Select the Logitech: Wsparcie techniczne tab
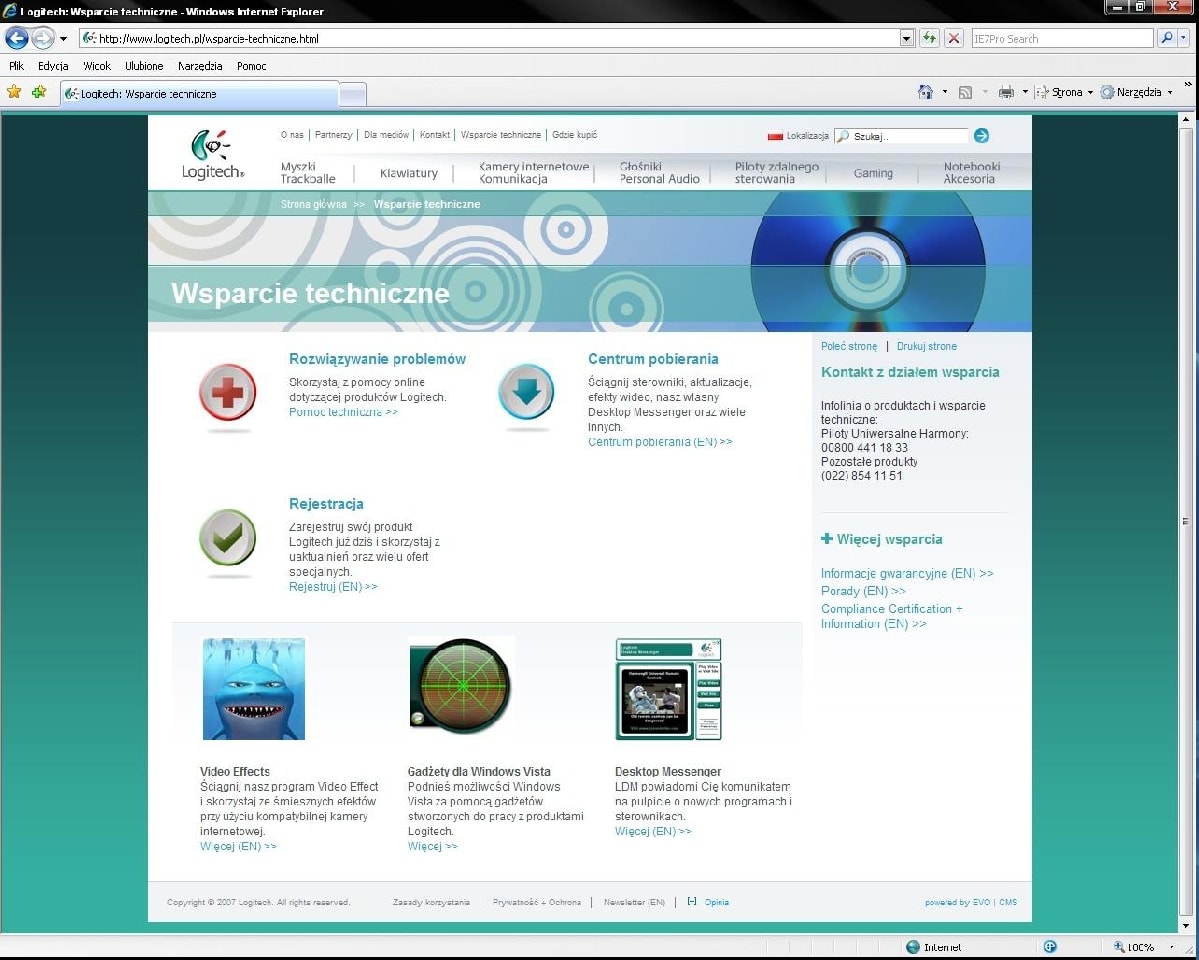This screenshot has height=960, width=1199. (x=199, y=94)
